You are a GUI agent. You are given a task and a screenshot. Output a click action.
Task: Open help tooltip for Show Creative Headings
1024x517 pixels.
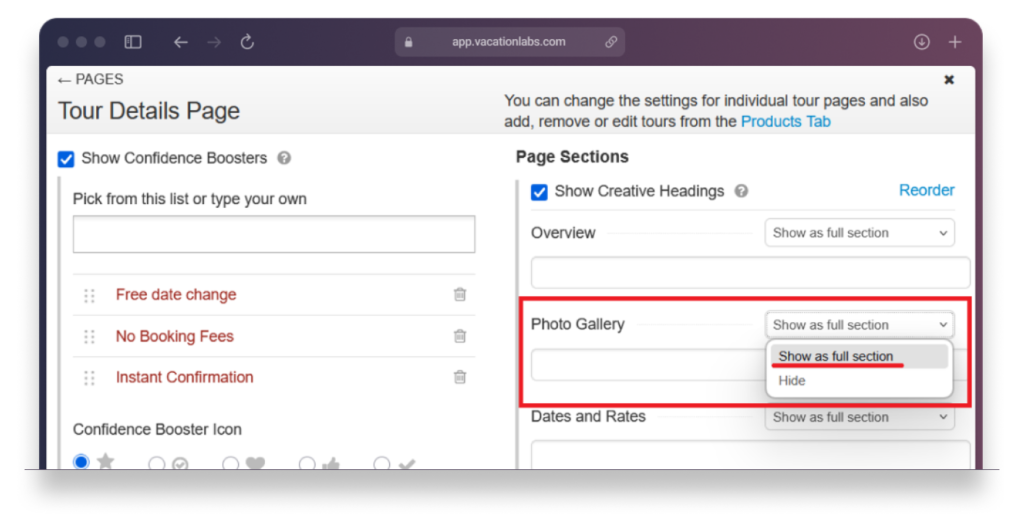[x=741, y=191]
